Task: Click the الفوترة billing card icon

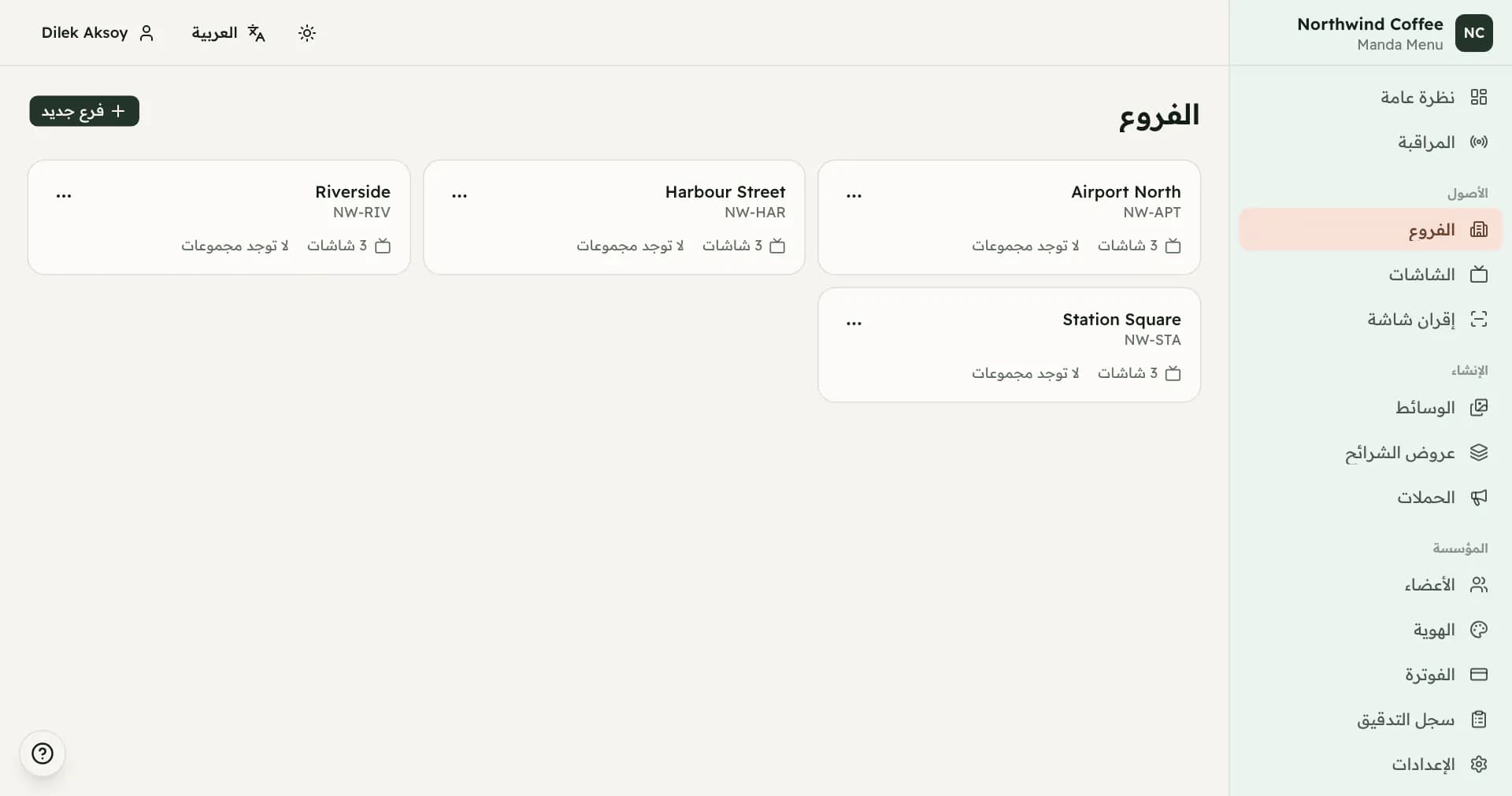Action: coord(1479,674)
